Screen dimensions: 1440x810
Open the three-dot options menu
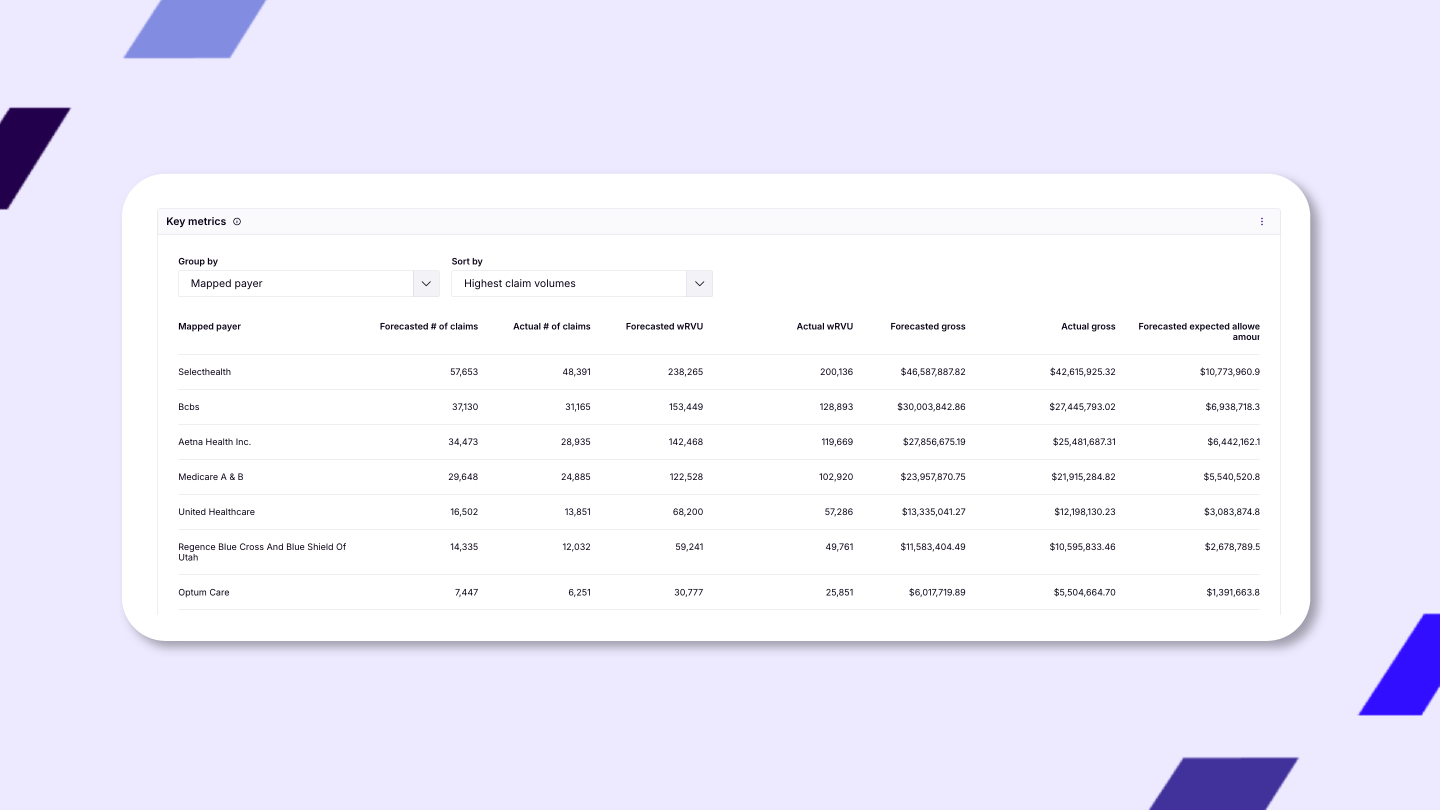tap(1261, 222)
